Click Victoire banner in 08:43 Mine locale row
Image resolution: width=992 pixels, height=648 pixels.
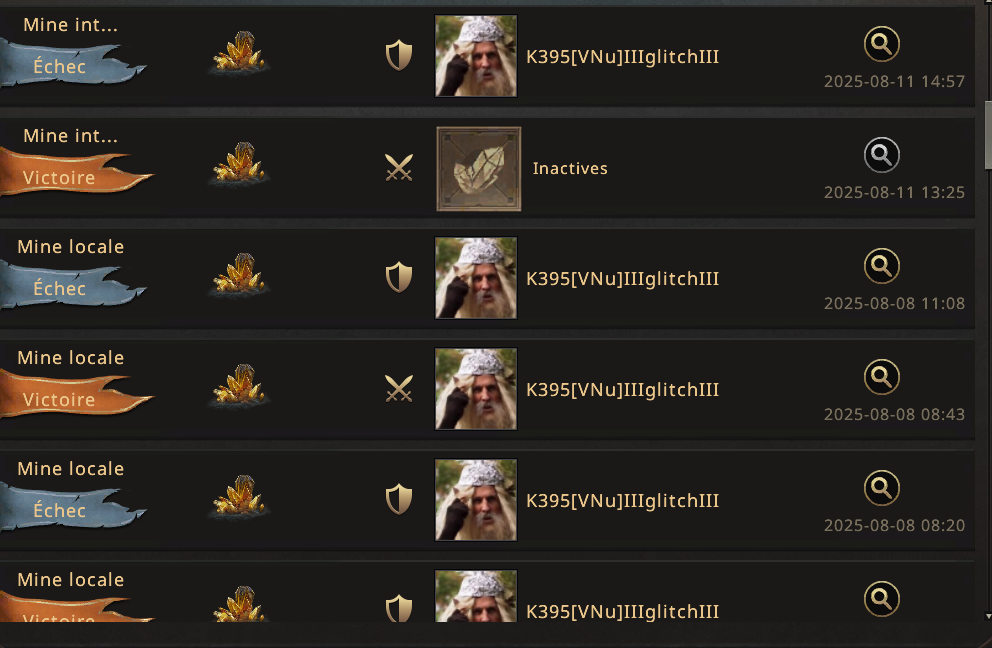click(75, 397)
